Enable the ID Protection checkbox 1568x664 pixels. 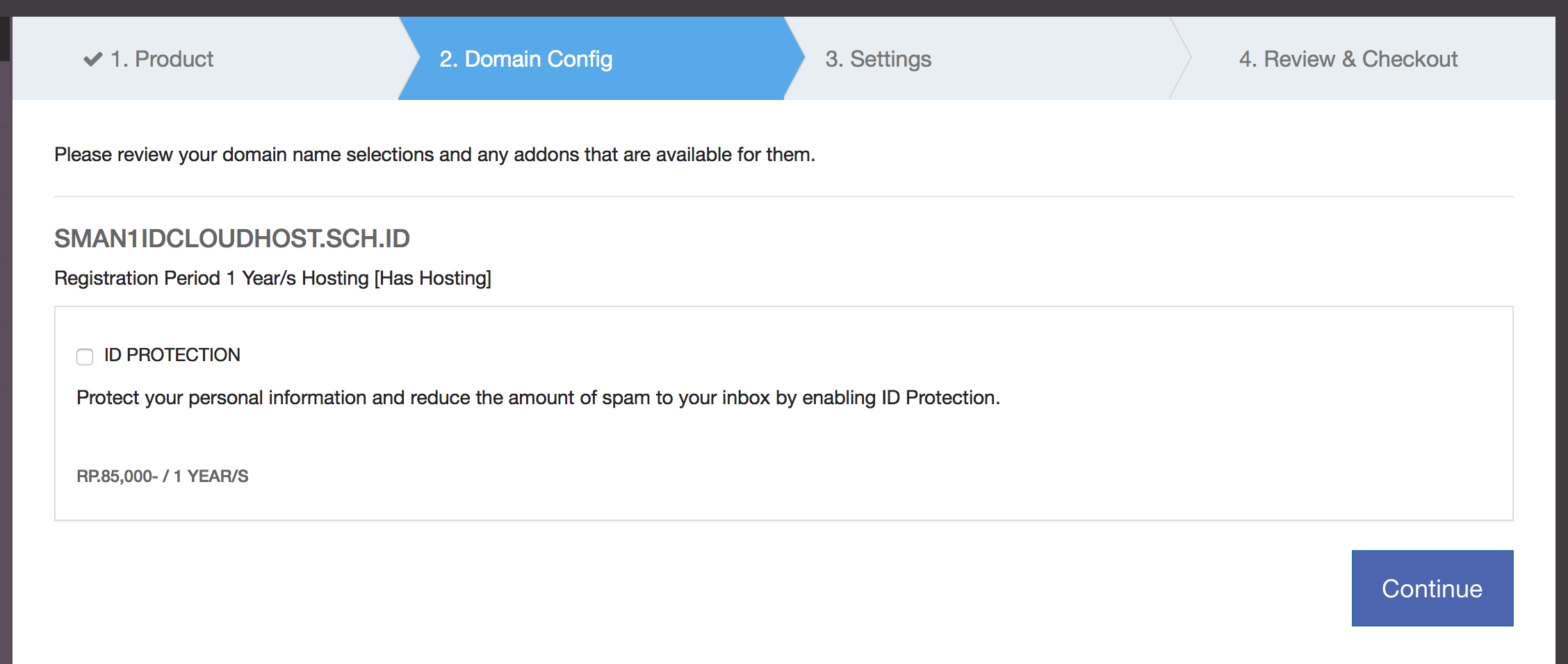(x=85, y=356)
